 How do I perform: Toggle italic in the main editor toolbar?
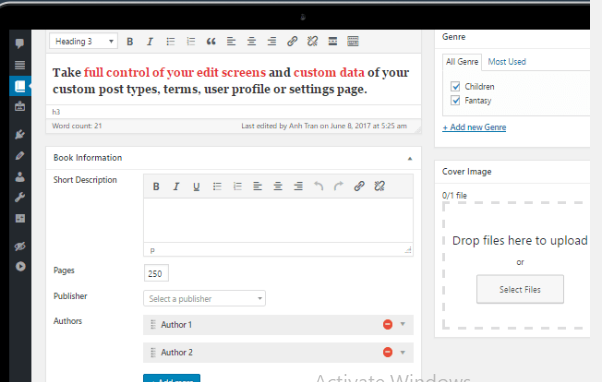point(150,41)
